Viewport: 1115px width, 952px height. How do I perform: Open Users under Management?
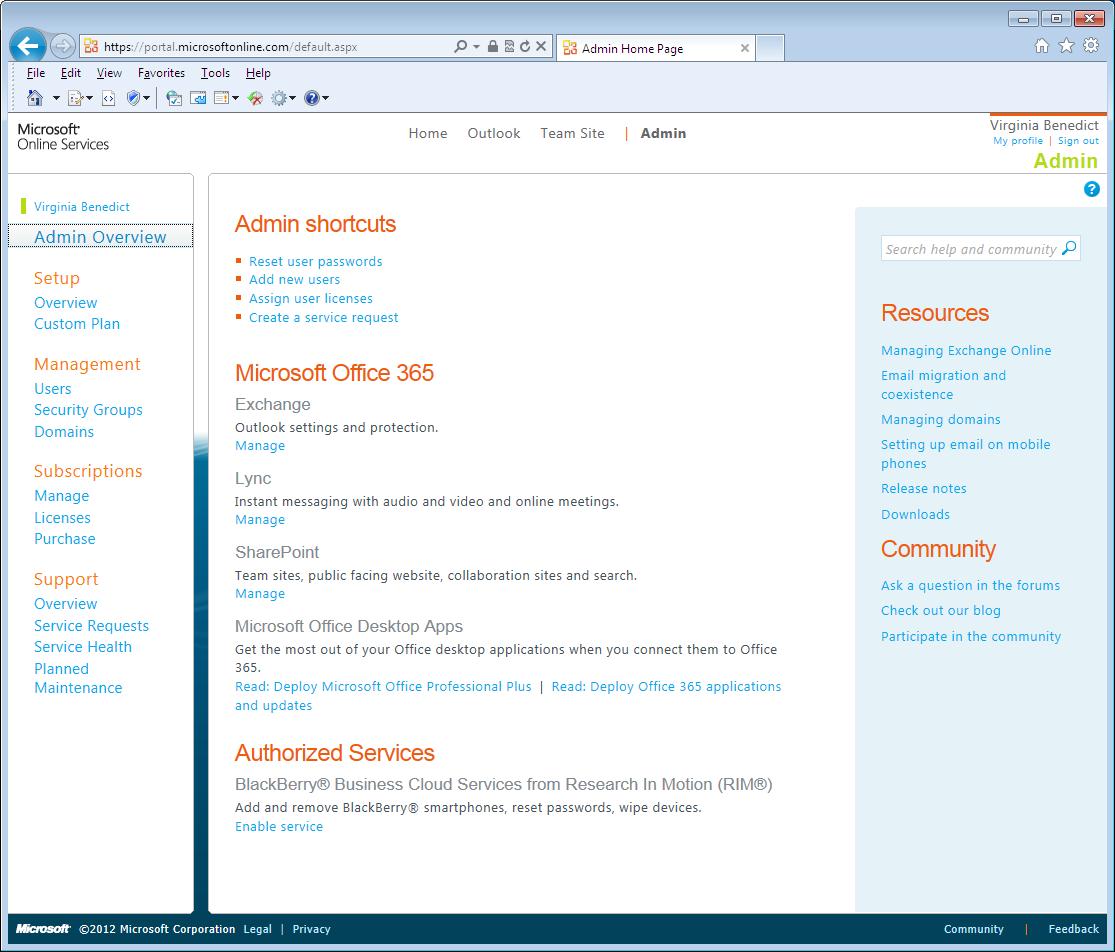(x=53, y=389)
